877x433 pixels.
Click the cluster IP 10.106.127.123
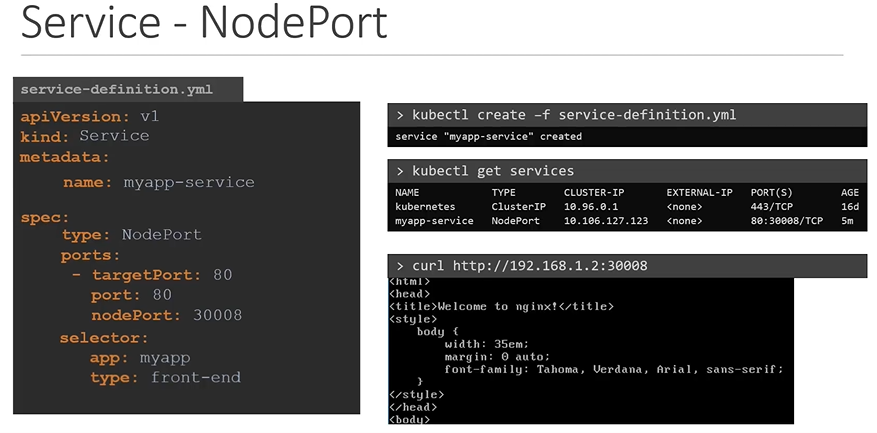pos(606,220)
